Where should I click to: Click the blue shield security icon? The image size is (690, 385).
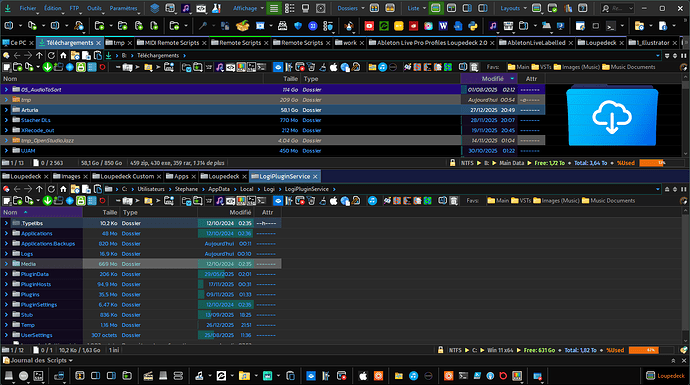(x=298, y=26)
